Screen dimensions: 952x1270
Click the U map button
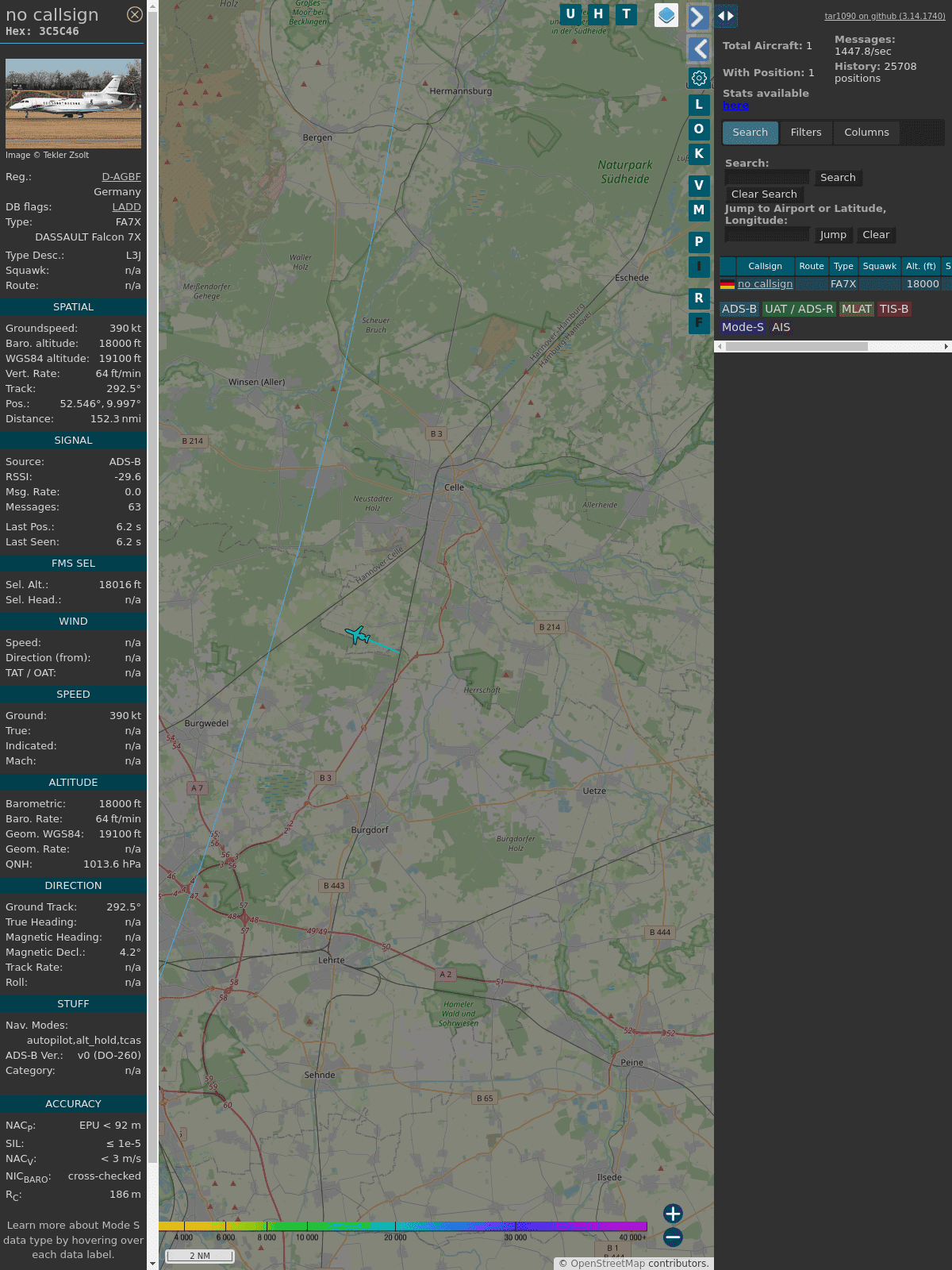pyautogui.click(x=570, y=14)
